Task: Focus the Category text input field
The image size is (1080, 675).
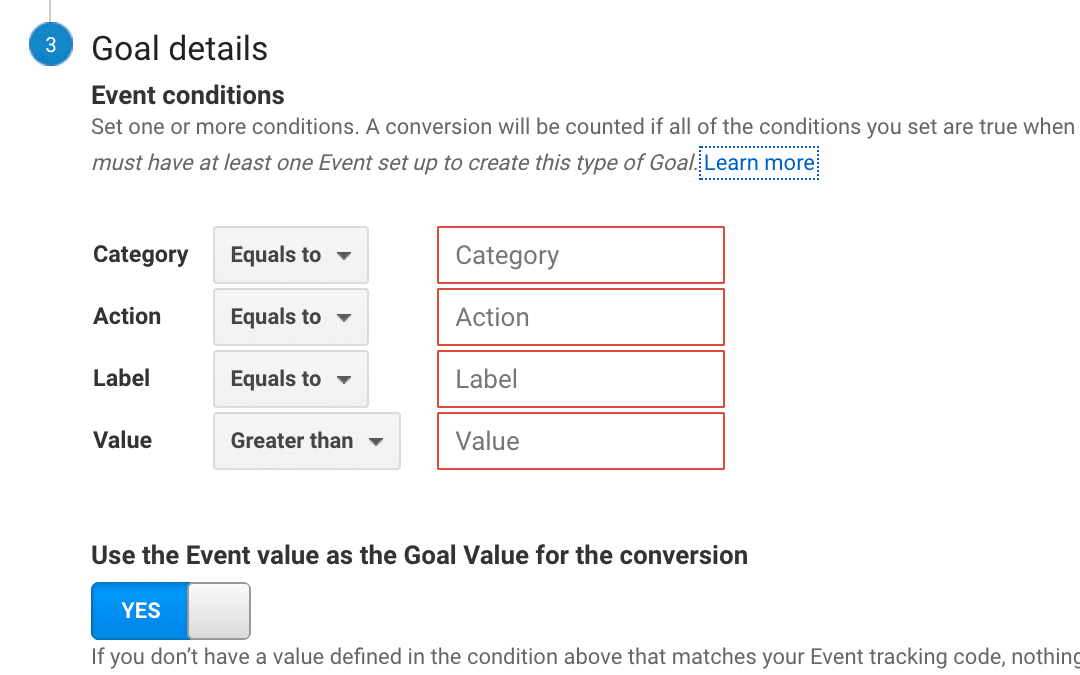Action: coord(581,255)
